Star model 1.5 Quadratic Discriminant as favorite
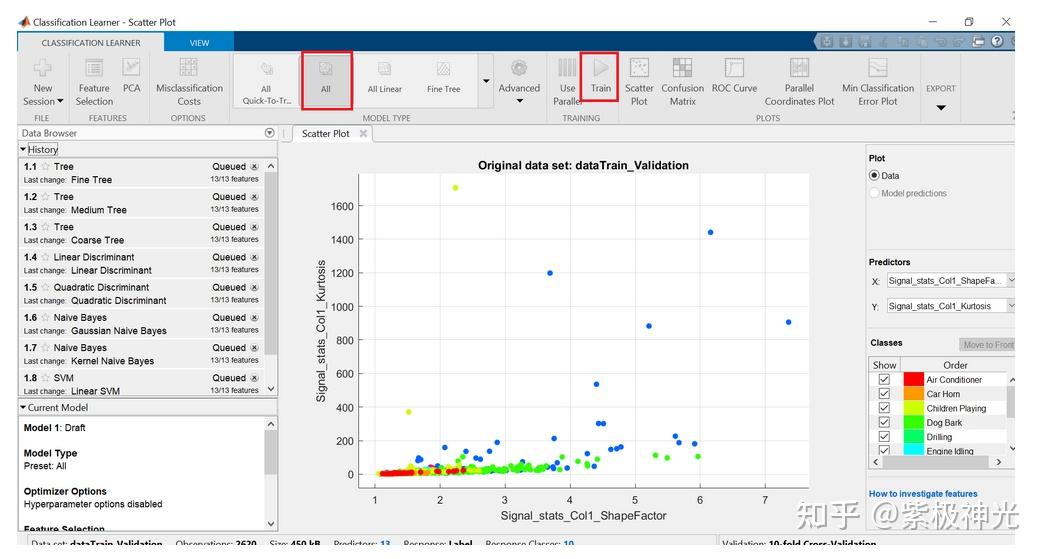Image resolution: width=1047 pixels, height=559 pixels. pyautogui.click(x=45, y=287)
